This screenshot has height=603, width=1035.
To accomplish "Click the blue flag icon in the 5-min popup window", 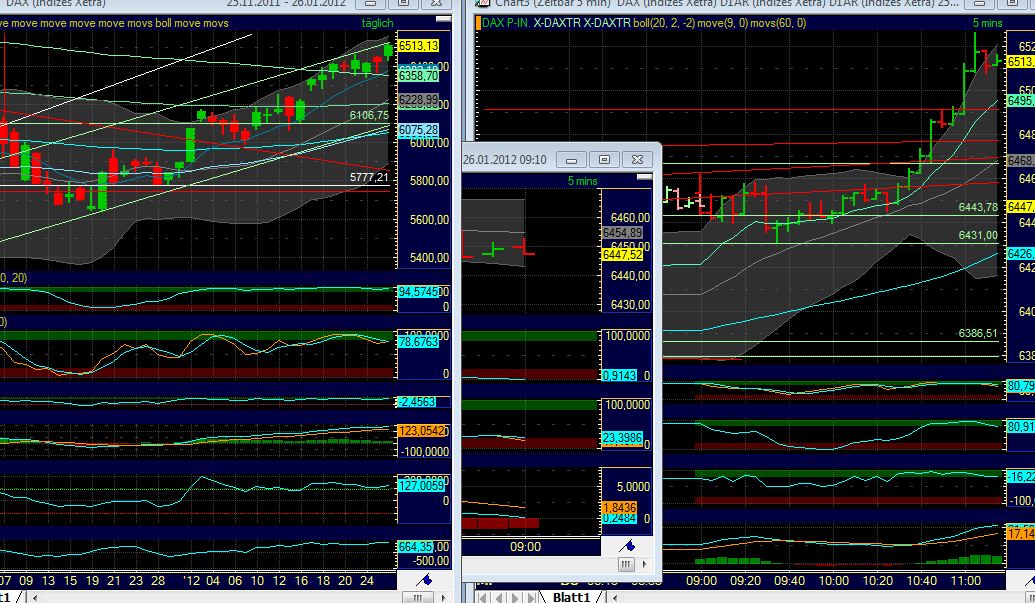I will (627, 546).
